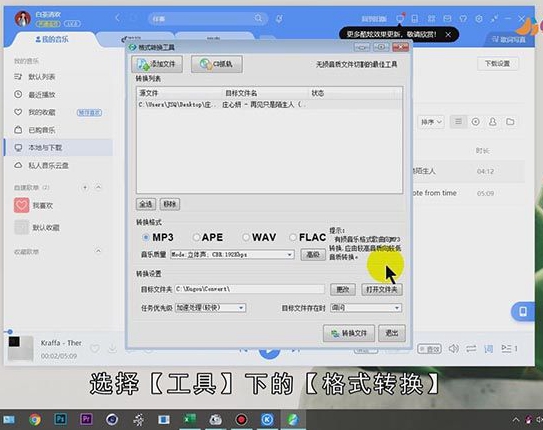Click the mail message icon in header
543x430 pixels.
(x=447, y=18)
